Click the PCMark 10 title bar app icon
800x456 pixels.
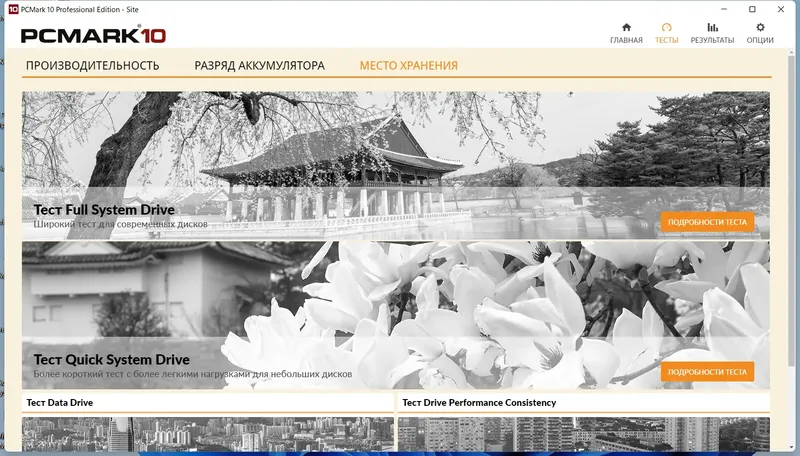[x=13, y=9]
